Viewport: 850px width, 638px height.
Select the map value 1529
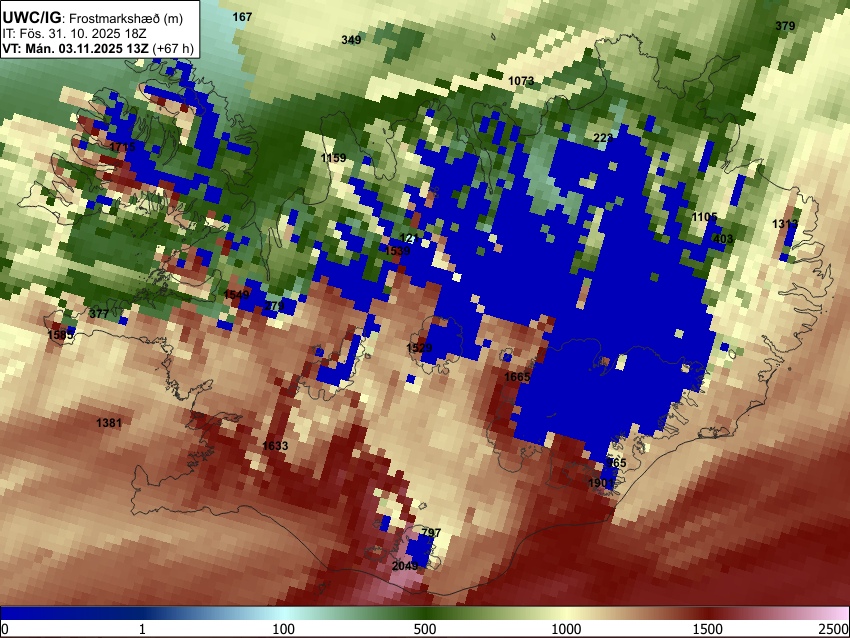(x=419, y=347)
